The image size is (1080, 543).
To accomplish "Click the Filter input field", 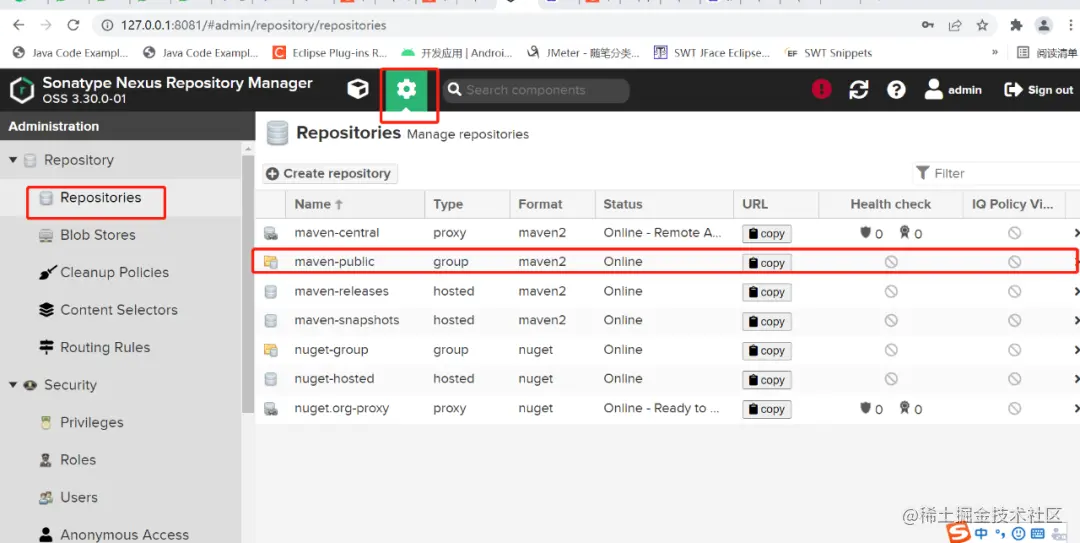I will point(996,173).
